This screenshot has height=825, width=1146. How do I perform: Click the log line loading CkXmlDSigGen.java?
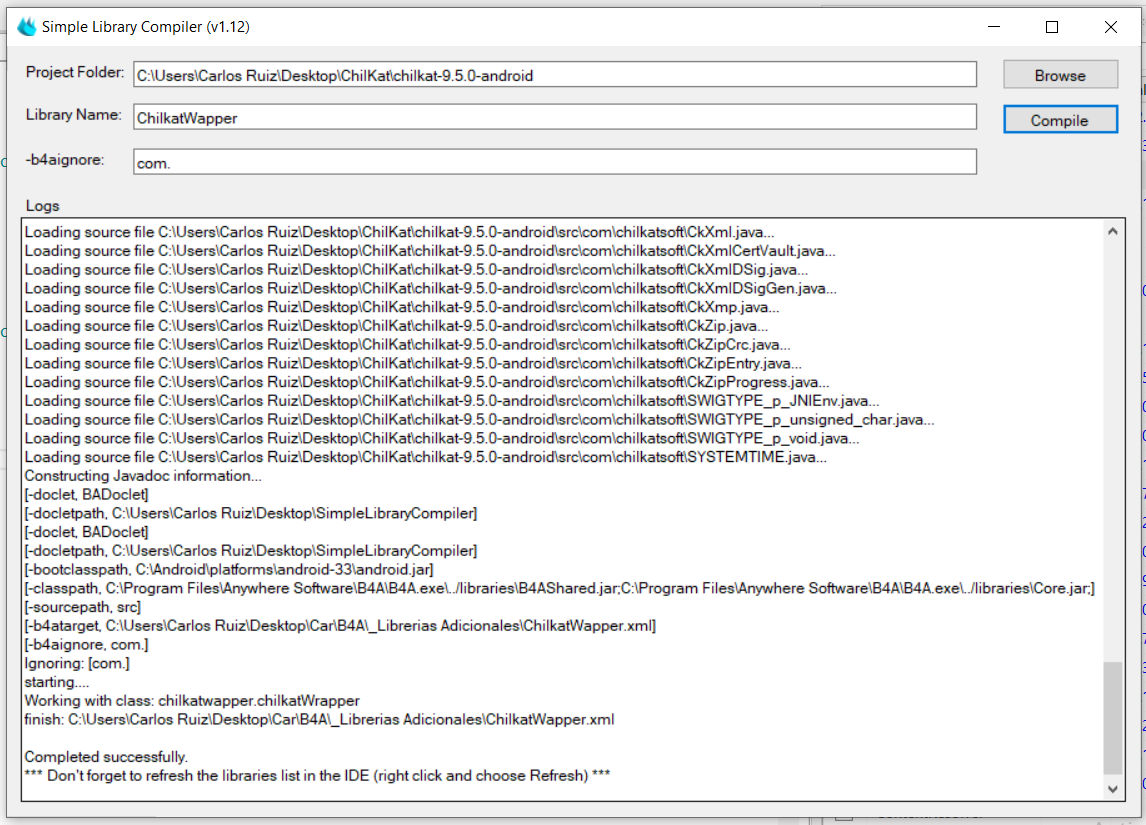[430, 289]
